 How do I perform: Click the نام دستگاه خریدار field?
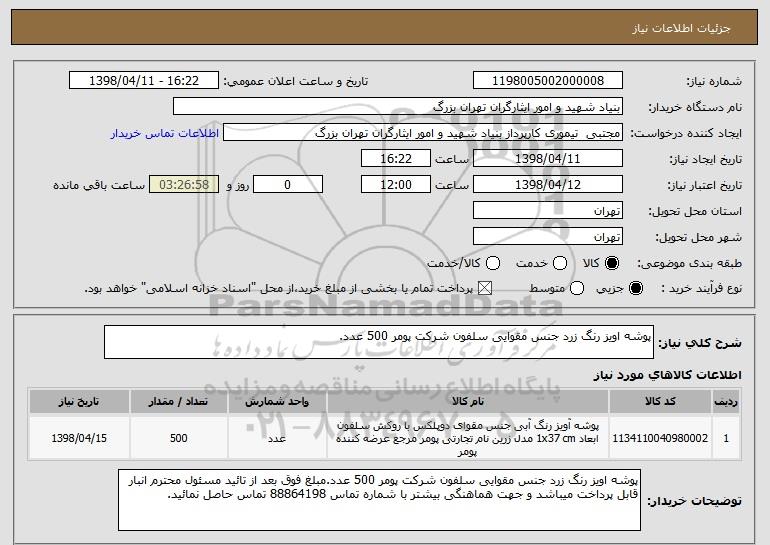coord(398,107)
